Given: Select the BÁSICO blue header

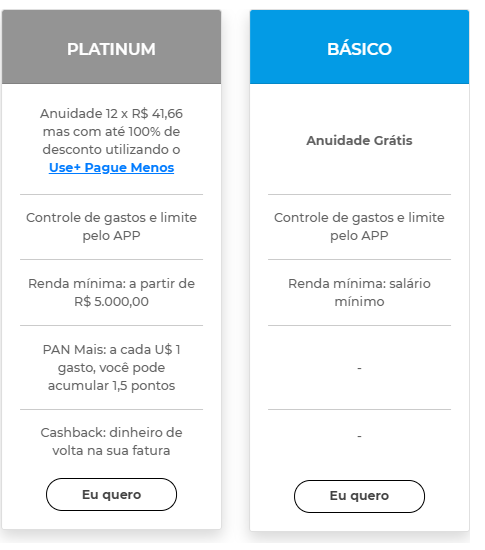Looking at the screenshot, I should click(x=359, y=47).
